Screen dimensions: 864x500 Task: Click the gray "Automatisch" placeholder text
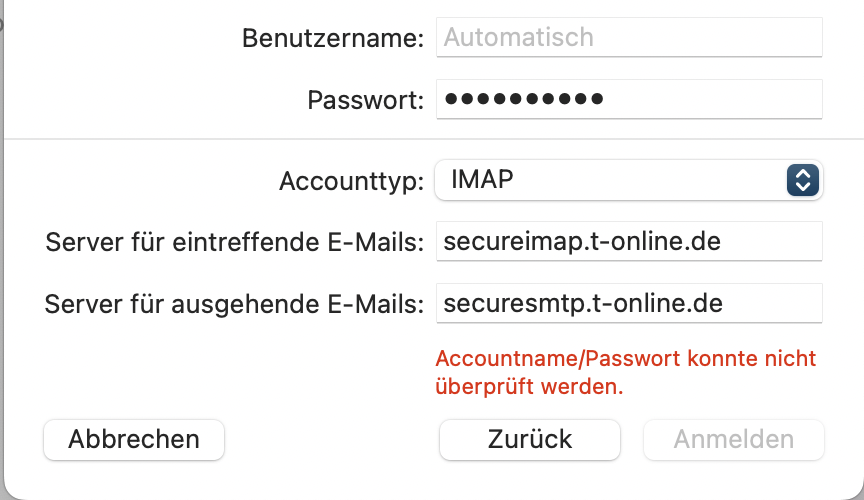(x=518, y=38)
